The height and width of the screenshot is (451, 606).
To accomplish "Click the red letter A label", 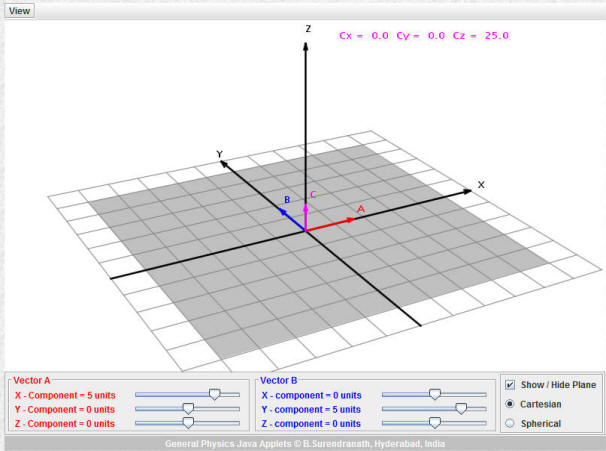I will [x=361, y=209].
